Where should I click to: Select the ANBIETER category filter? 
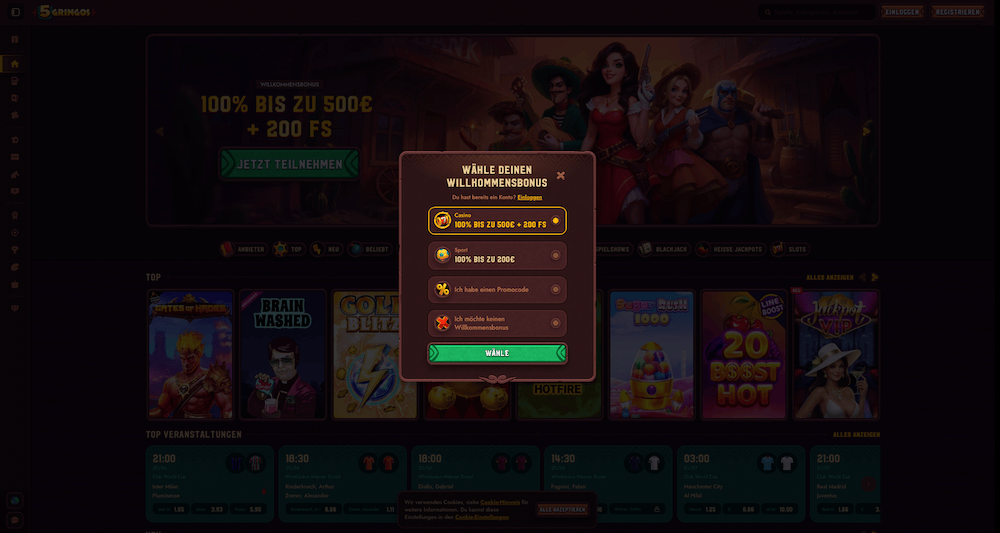pyautogui.click(x=243, y=249)
